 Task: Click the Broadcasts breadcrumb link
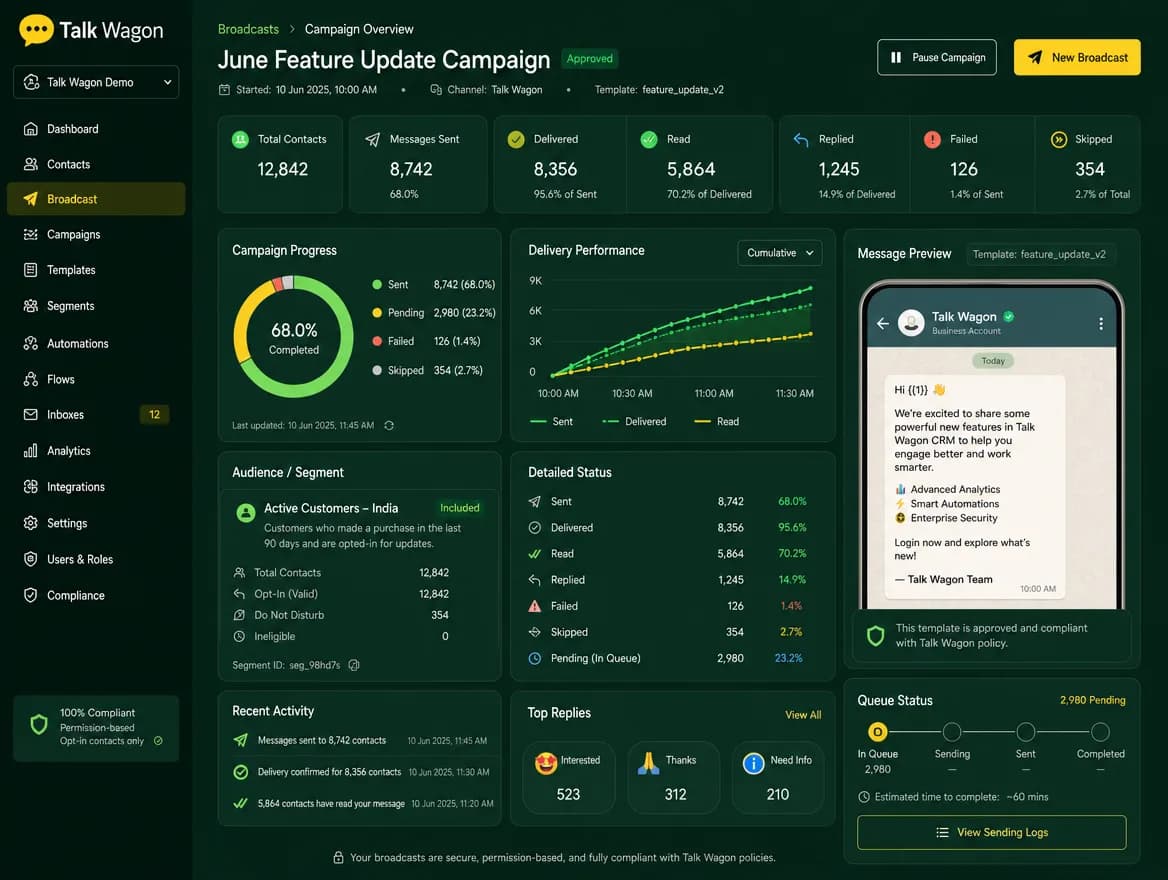[x=248, y=29]
